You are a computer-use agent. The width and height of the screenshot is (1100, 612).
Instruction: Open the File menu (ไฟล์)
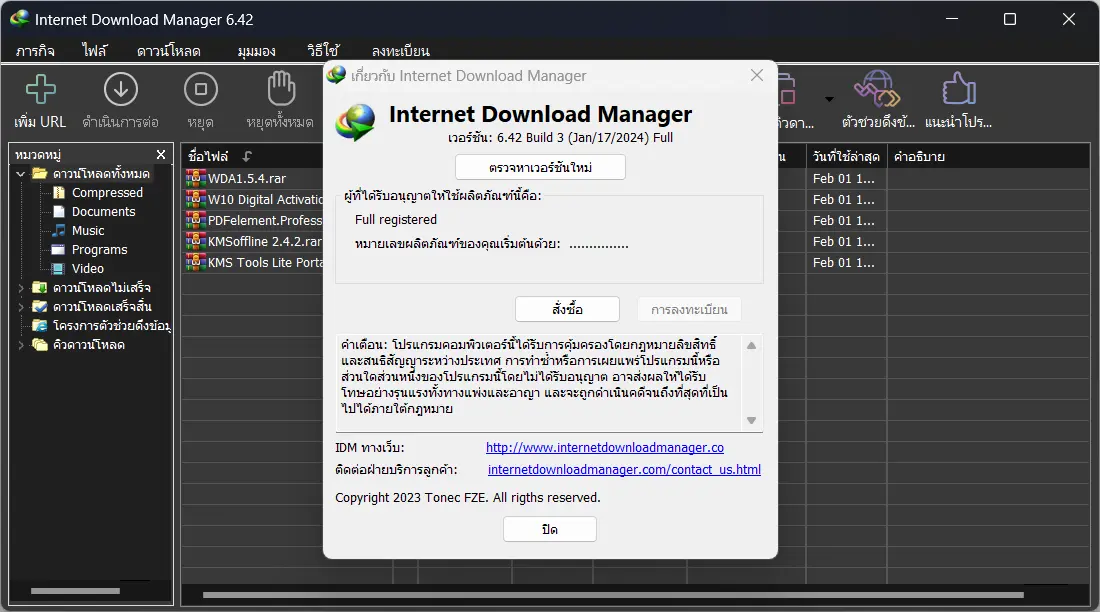[x=95, y=51]
